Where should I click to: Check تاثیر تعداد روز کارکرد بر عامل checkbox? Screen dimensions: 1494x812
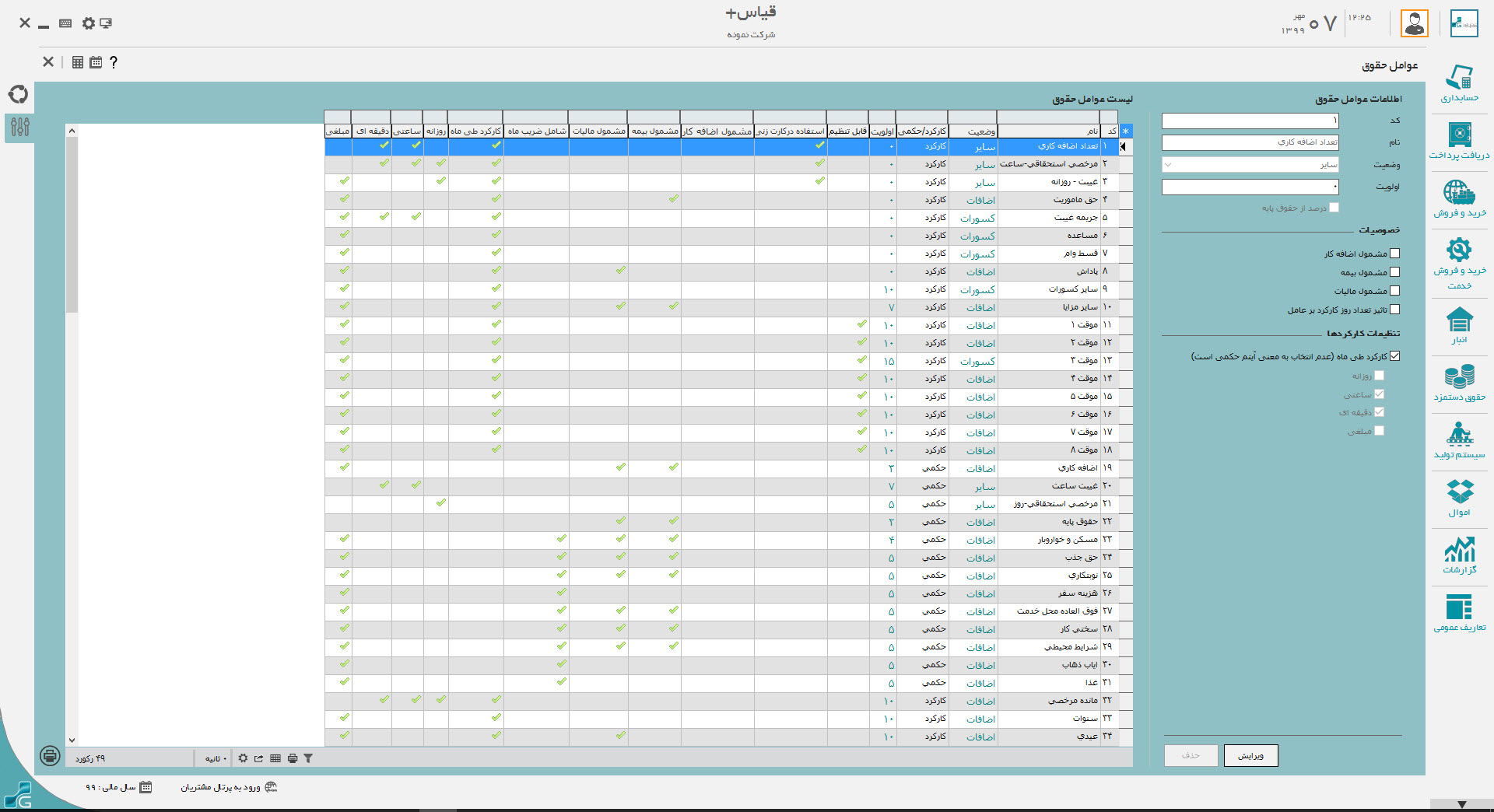[1395, 310]
